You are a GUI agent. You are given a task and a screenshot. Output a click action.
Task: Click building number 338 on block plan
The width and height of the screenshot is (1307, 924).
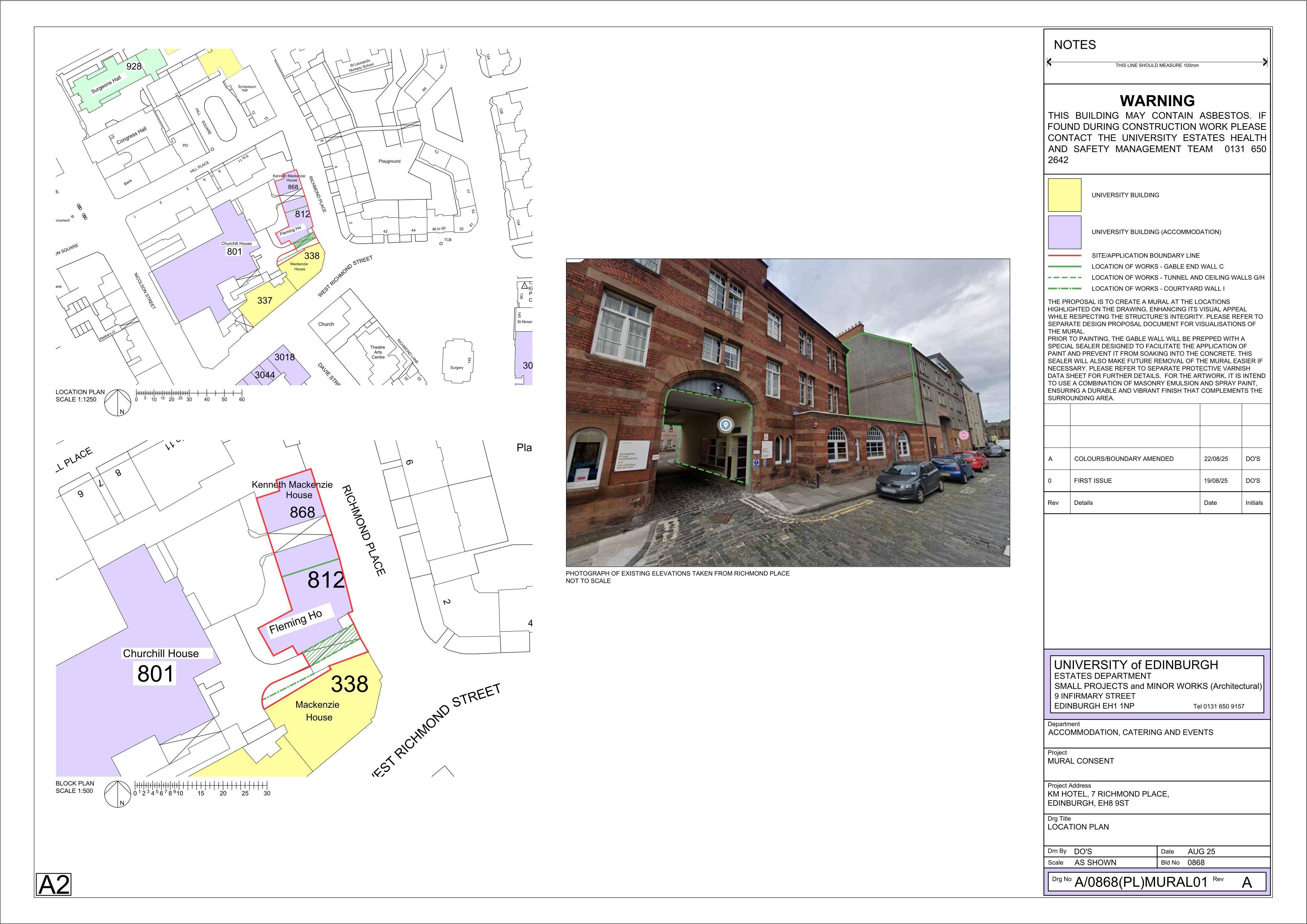click(349, 684)
